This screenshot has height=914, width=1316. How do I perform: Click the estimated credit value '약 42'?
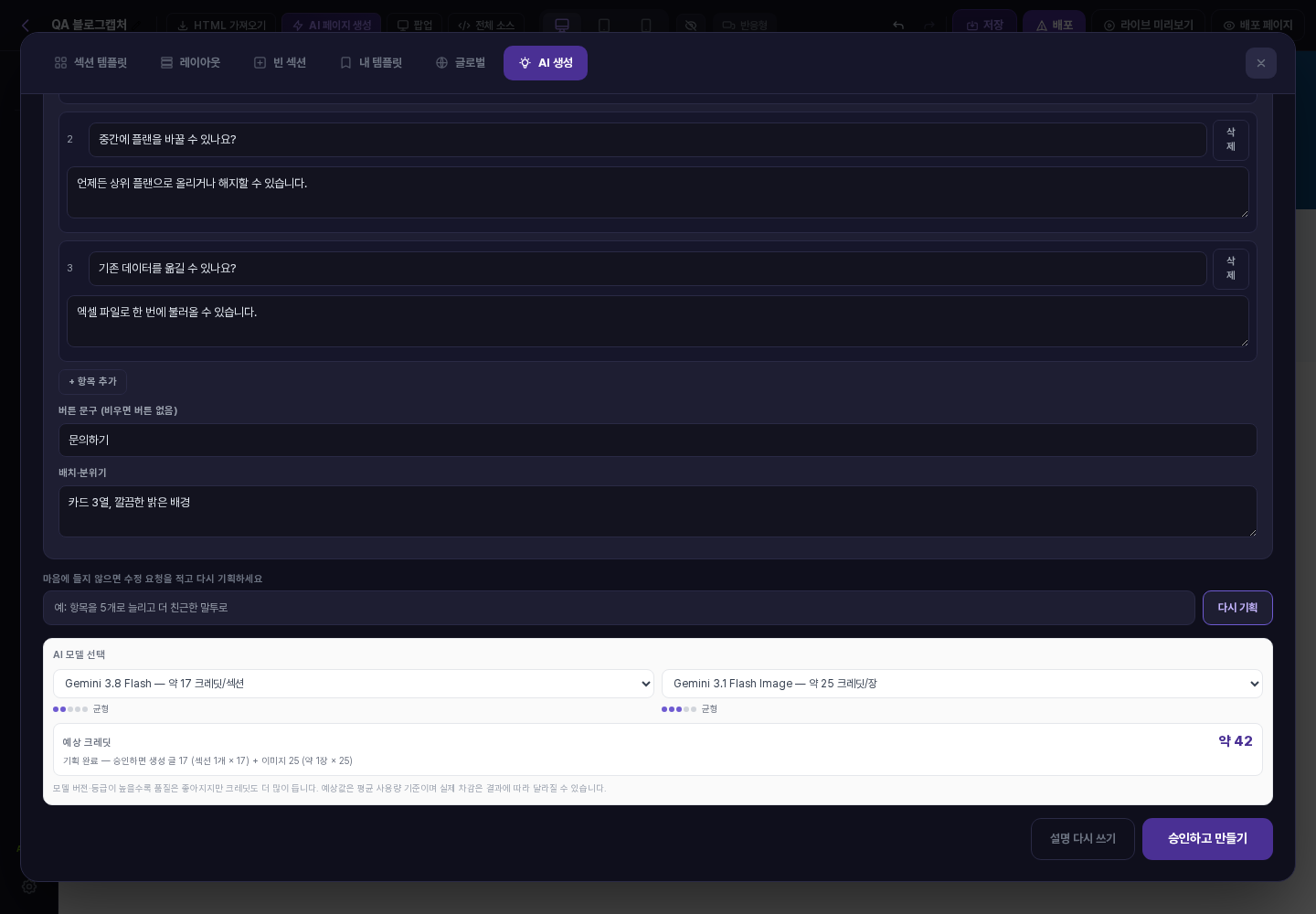[1236, 741]
